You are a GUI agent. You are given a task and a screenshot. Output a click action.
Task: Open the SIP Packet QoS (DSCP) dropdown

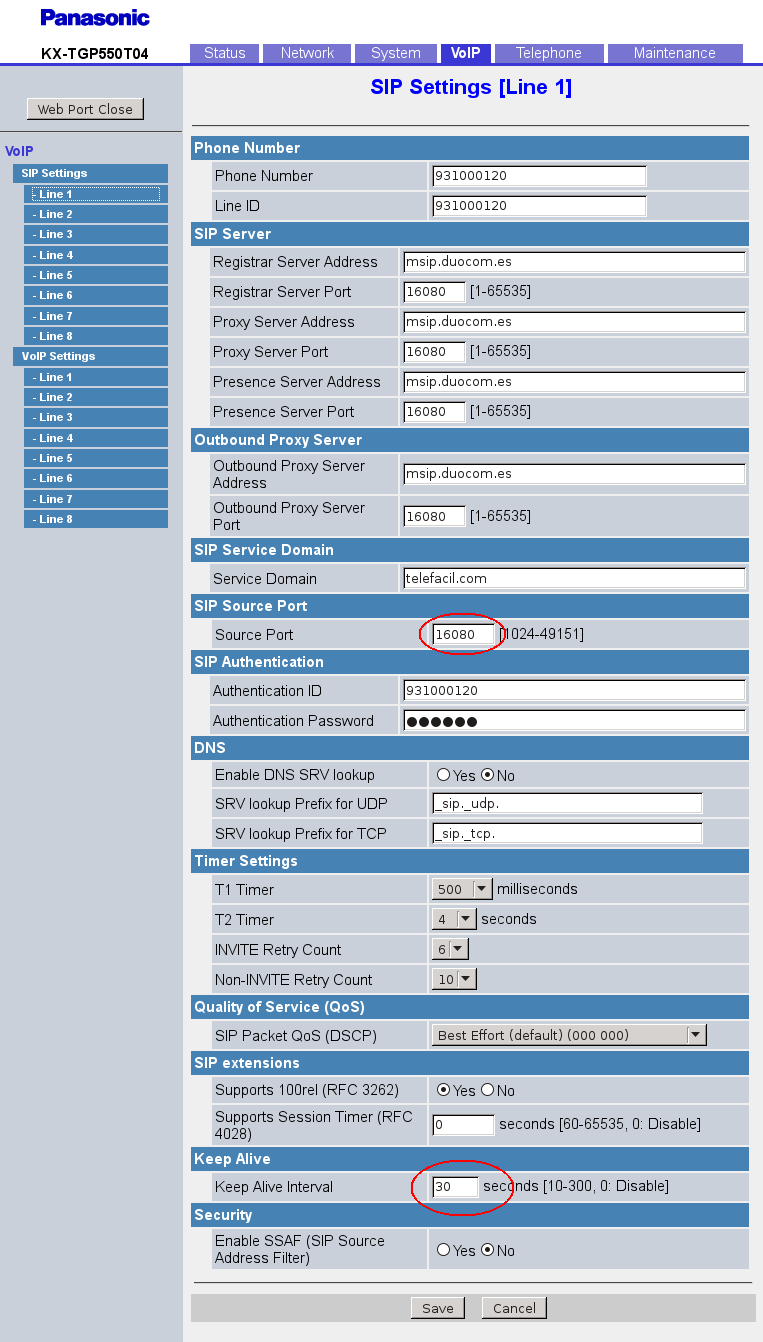pyautogui.click(x=569, y=1035)
